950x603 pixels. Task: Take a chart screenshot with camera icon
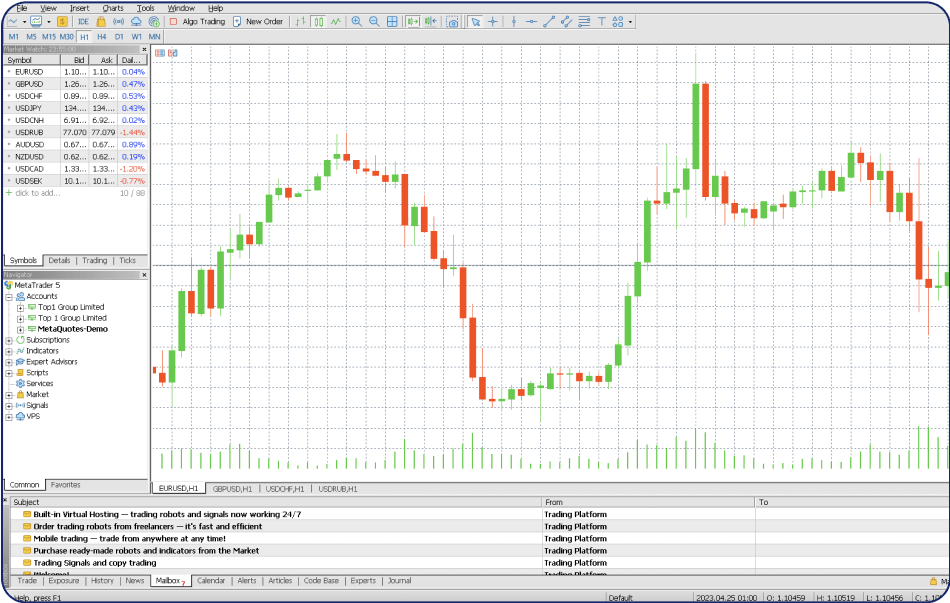pos(453,21)
